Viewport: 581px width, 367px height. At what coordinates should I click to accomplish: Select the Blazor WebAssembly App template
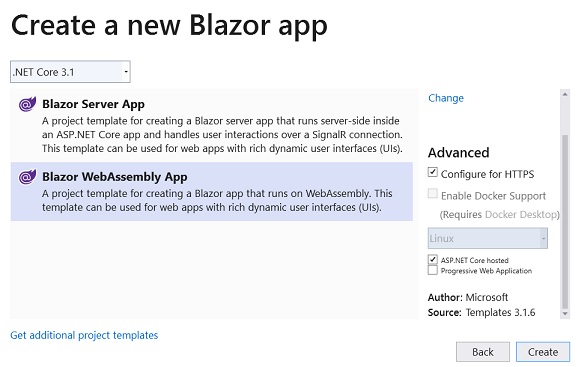tap(212, 191)
